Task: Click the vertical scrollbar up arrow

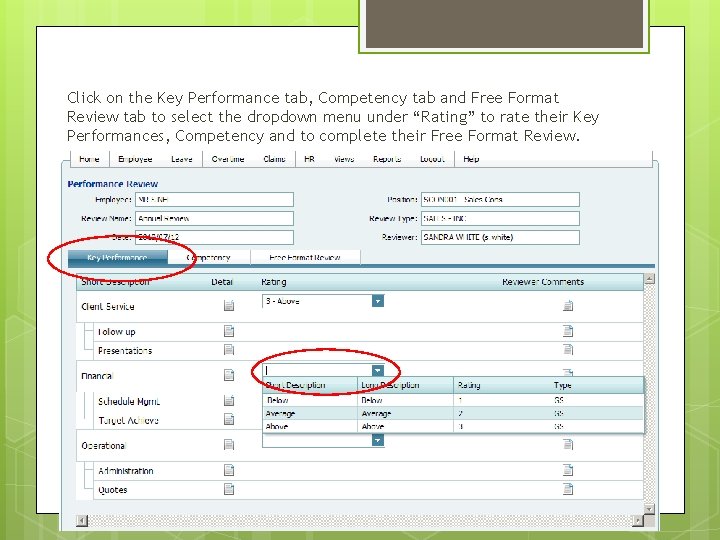Action: coord(649,279)
